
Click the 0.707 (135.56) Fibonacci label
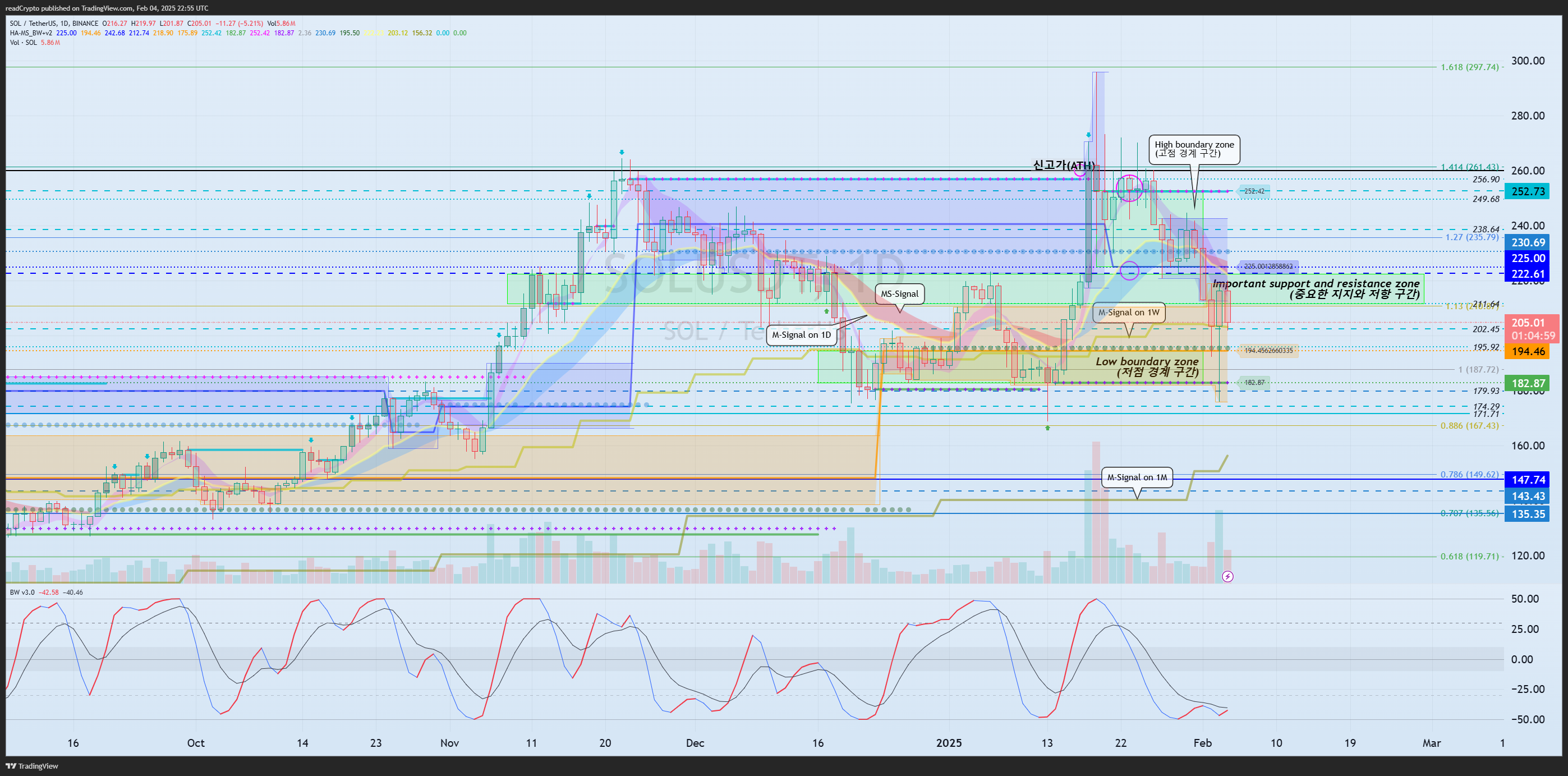coord(1469,513)
